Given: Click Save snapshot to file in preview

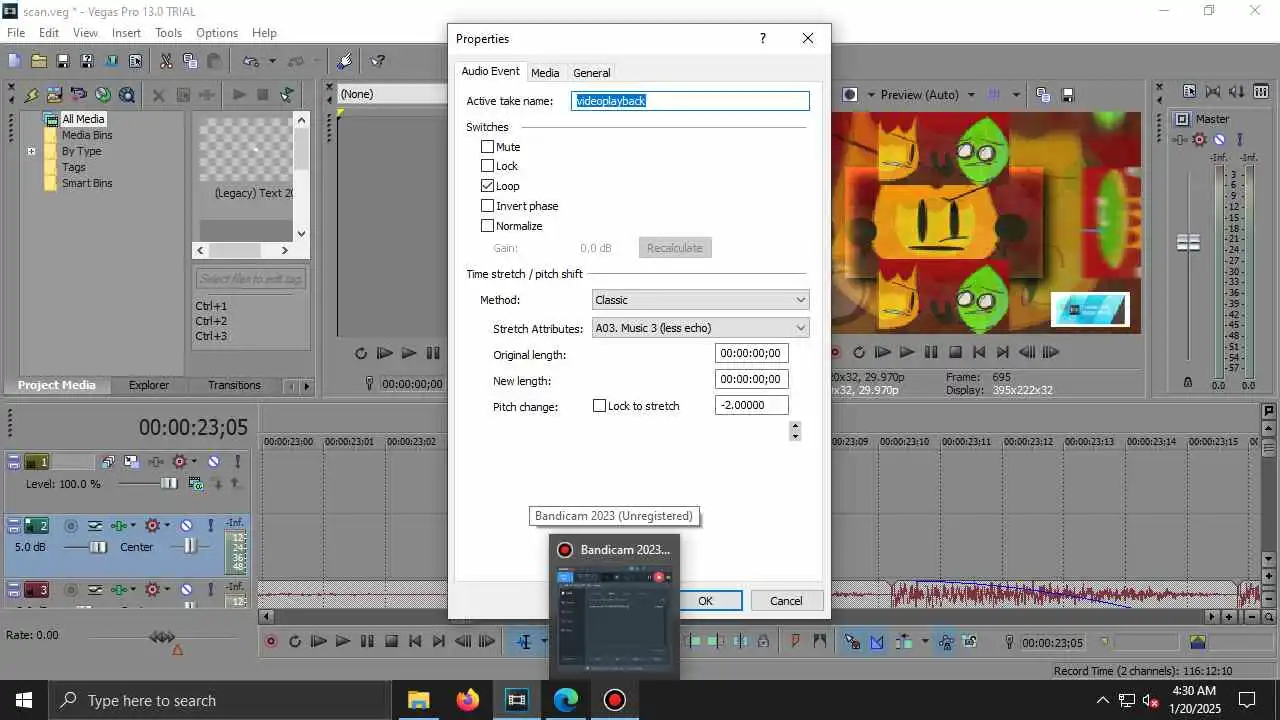Looking at the screenshot, I should point(1067,95).
